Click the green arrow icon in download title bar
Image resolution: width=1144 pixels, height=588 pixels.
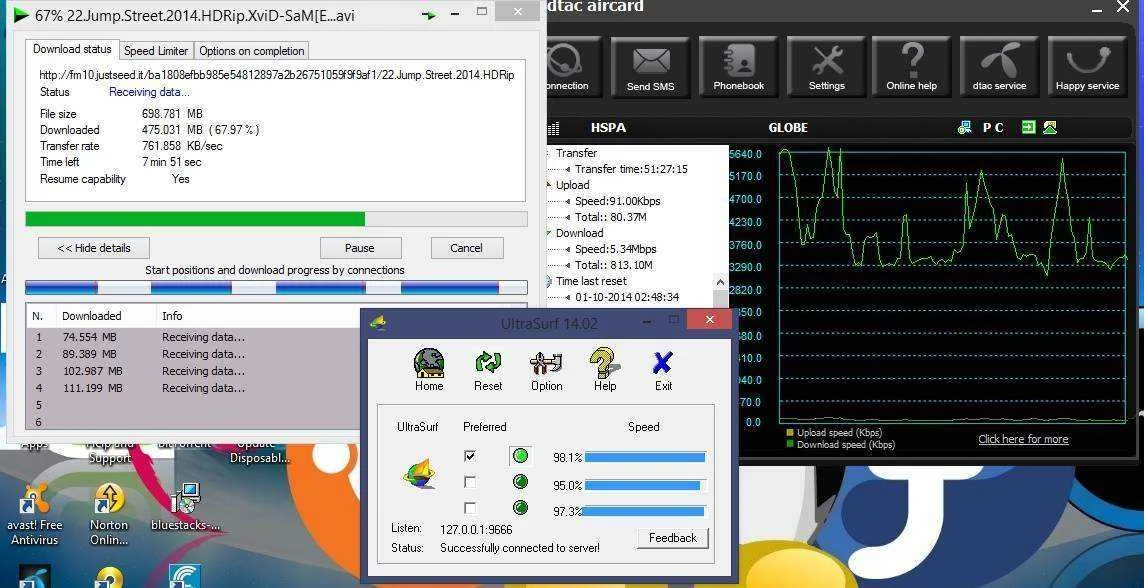pos(429,14)
